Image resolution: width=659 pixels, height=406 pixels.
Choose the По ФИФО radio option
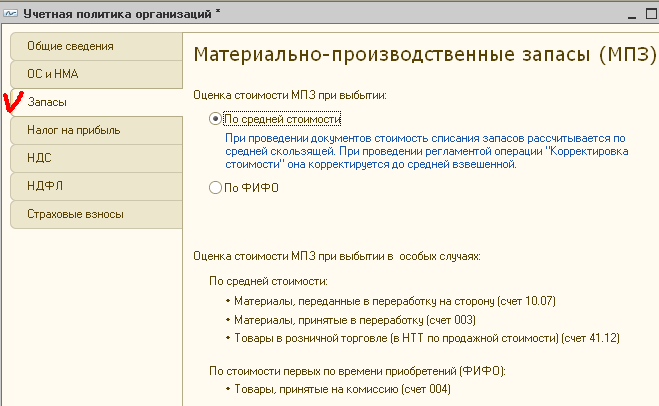[215, 187]
